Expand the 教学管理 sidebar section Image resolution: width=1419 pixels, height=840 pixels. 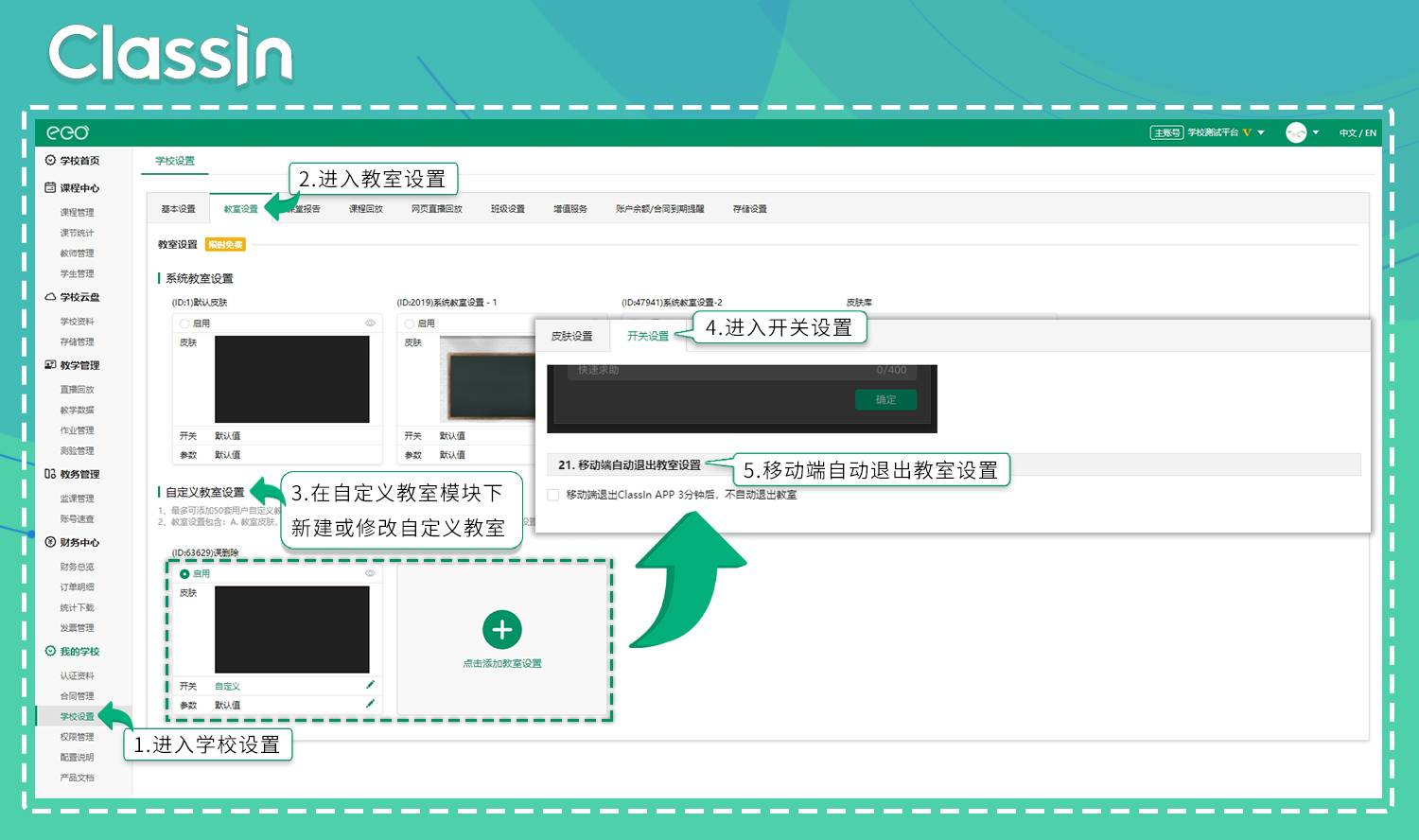tap(79, 365)
